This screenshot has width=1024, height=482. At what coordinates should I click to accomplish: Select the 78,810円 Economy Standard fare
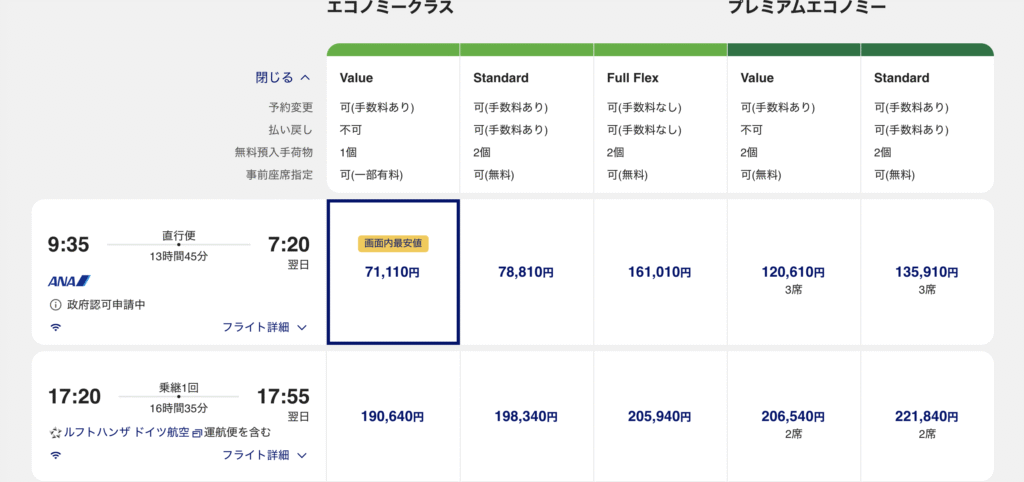526,272
